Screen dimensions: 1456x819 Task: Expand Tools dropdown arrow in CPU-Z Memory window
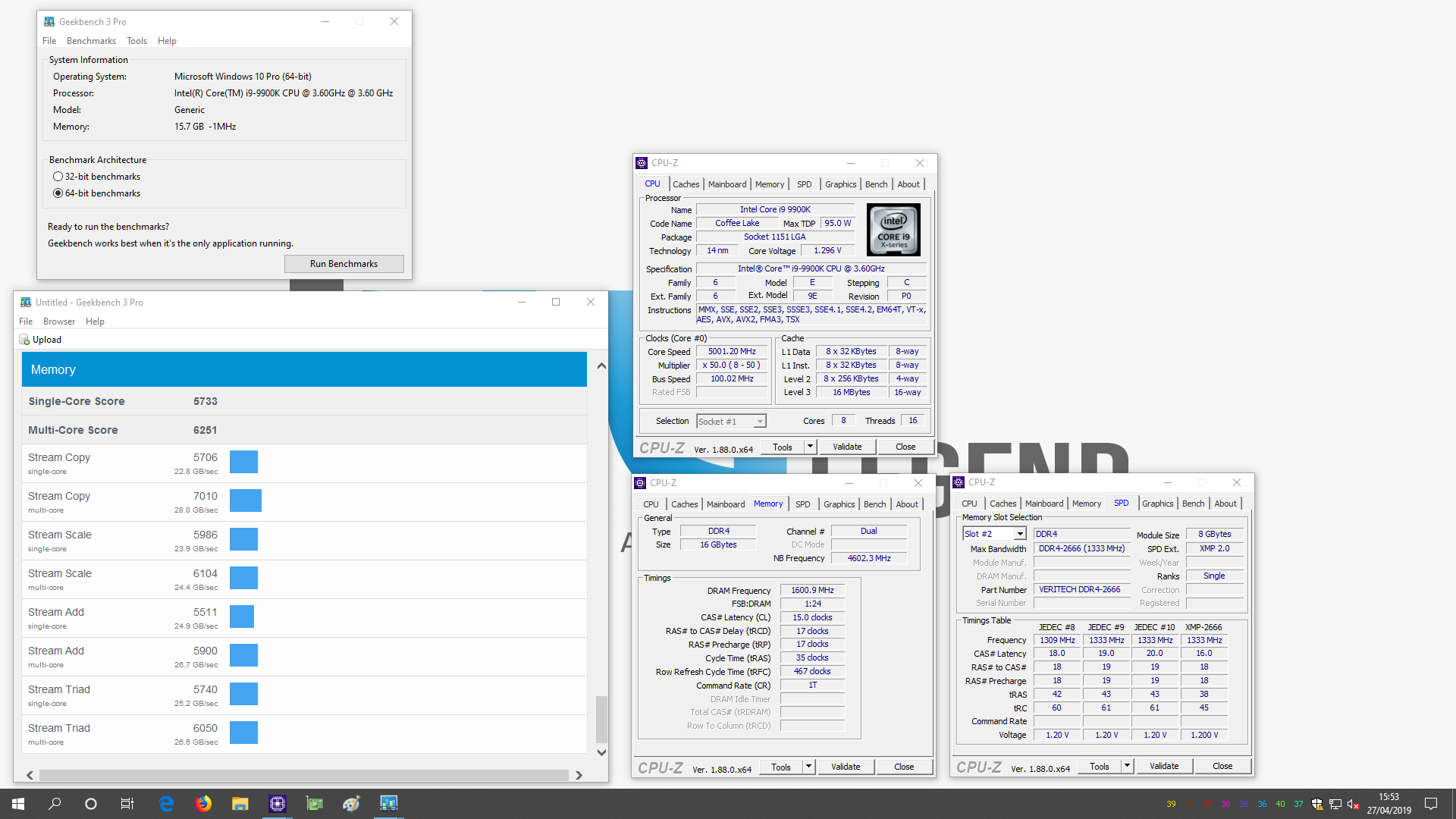pos(808,767)
